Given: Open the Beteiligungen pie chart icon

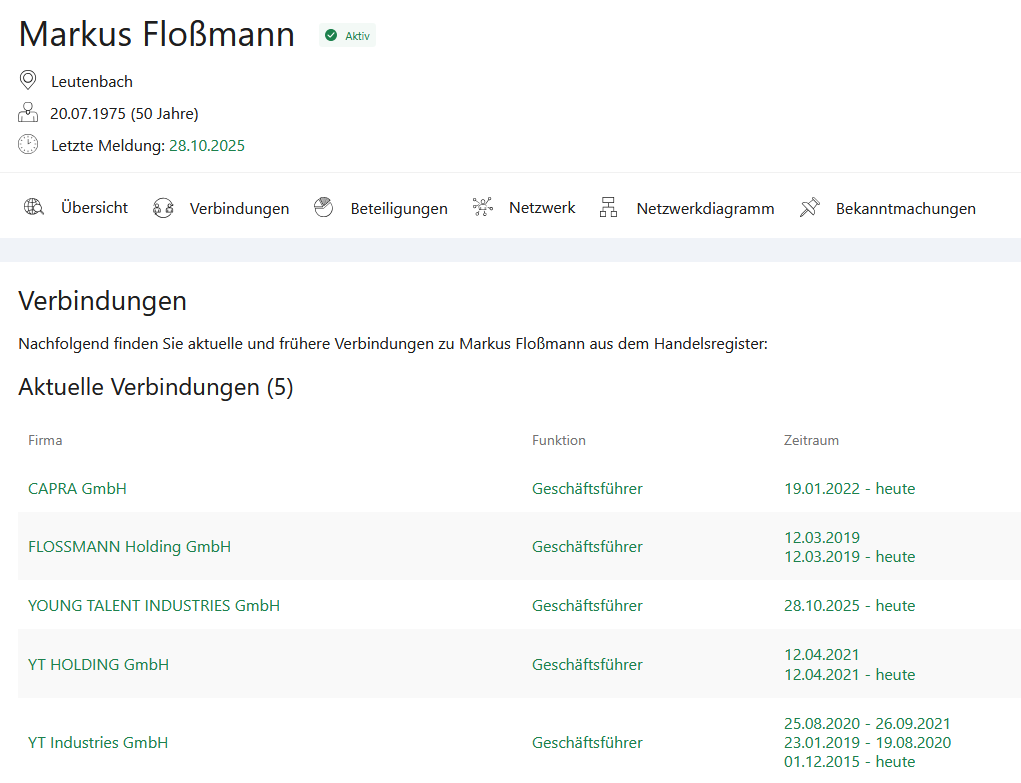Looking at the screenshot, I should [322, 206].
